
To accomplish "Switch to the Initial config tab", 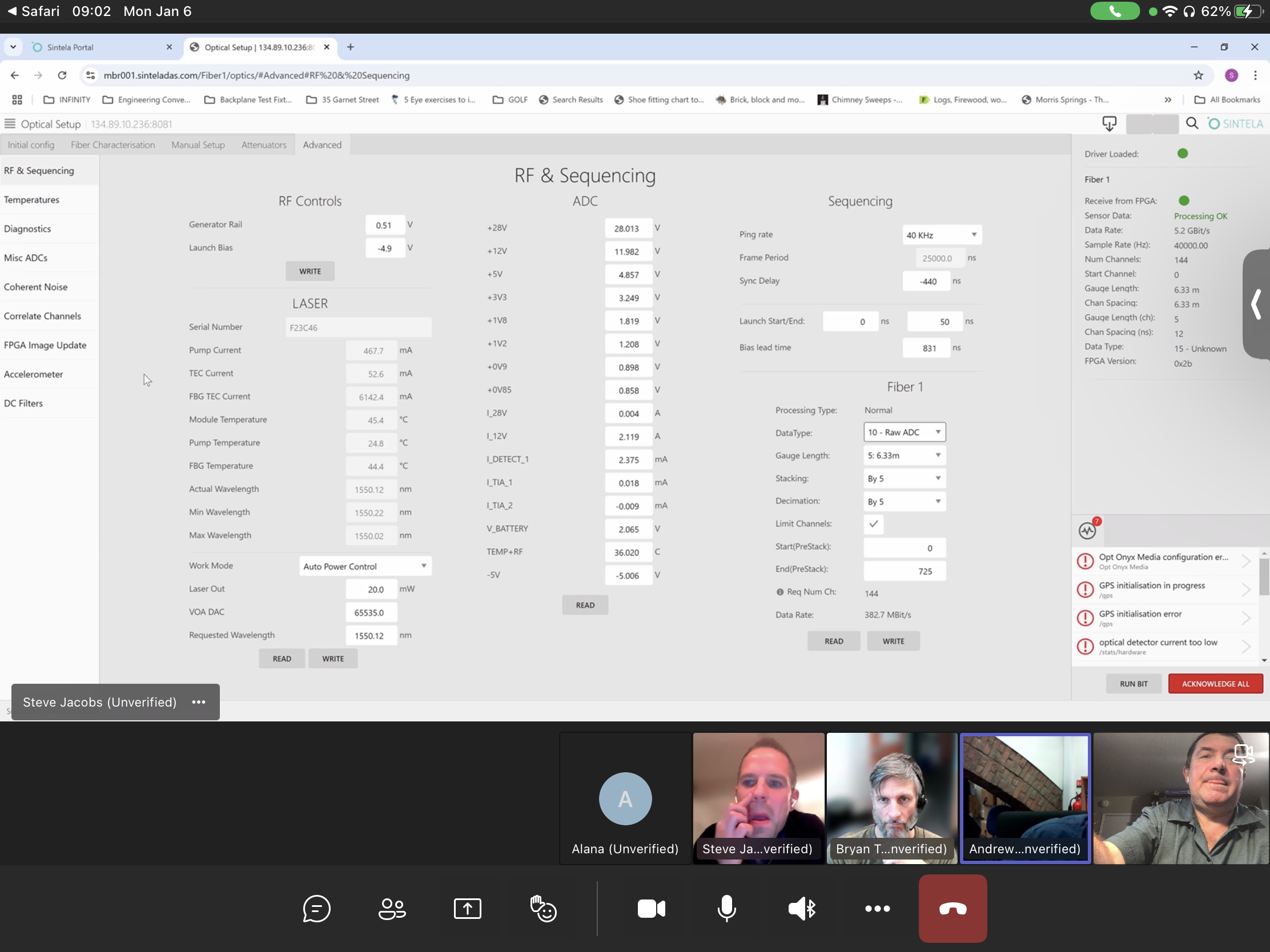I will [31, 145].
